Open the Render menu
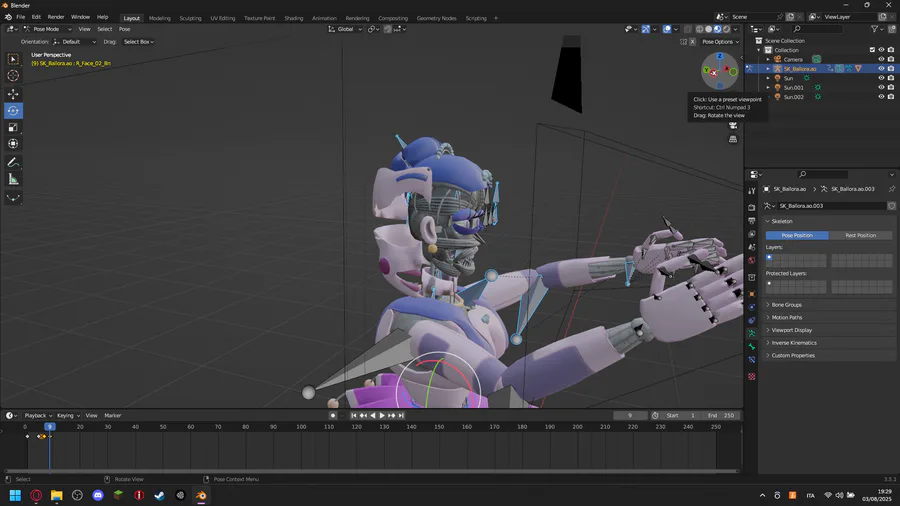This screenshot has width=900, height=506. coord(56,17)
